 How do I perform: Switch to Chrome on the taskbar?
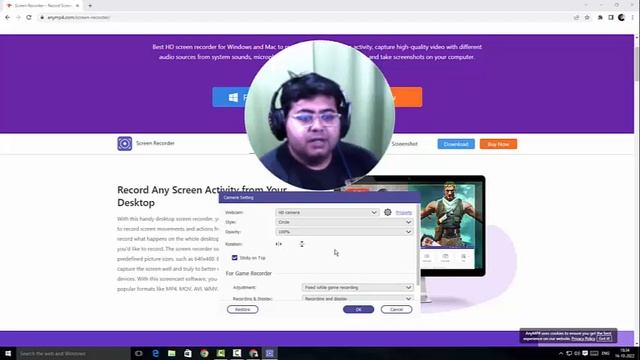[x=204, y=353]
